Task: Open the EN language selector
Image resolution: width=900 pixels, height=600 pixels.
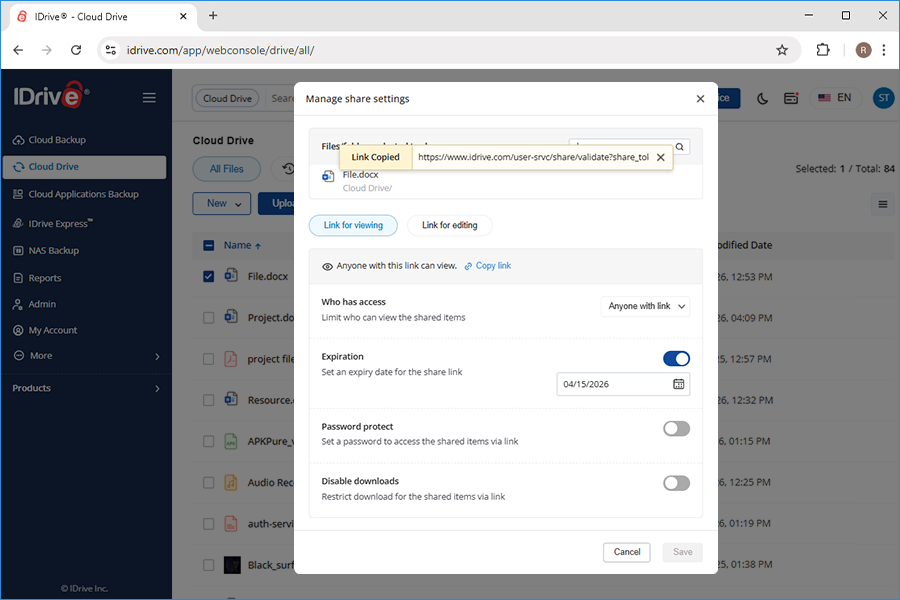Action: (835, 98)
